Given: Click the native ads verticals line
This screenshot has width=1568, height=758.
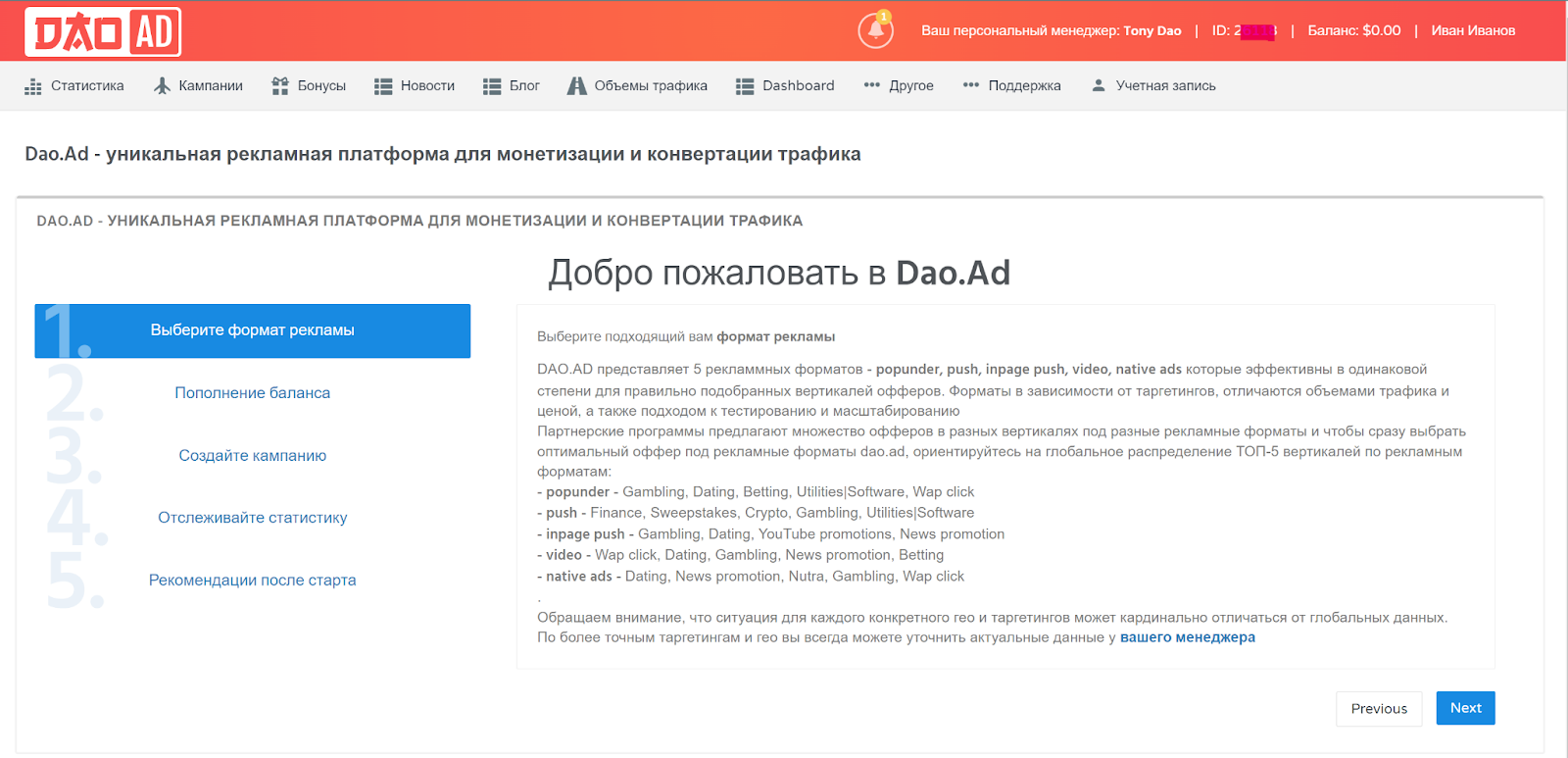Looking at the screenshot, I should click(x=751, y=577).
